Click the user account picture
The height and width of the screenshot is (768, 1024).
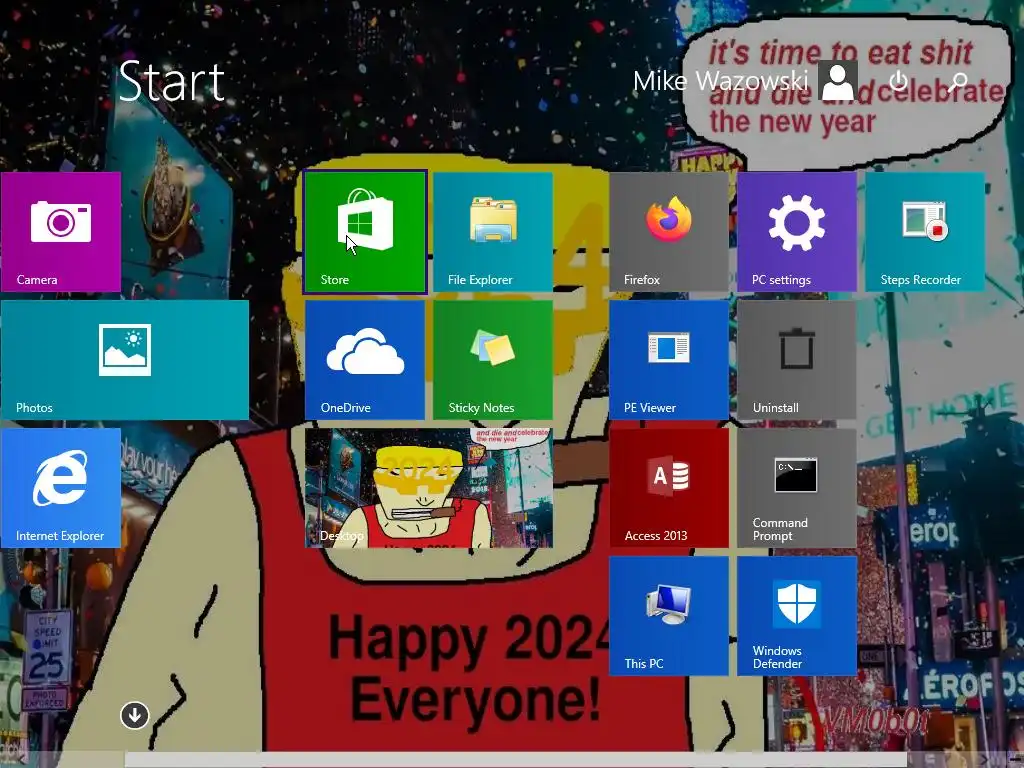838,80
